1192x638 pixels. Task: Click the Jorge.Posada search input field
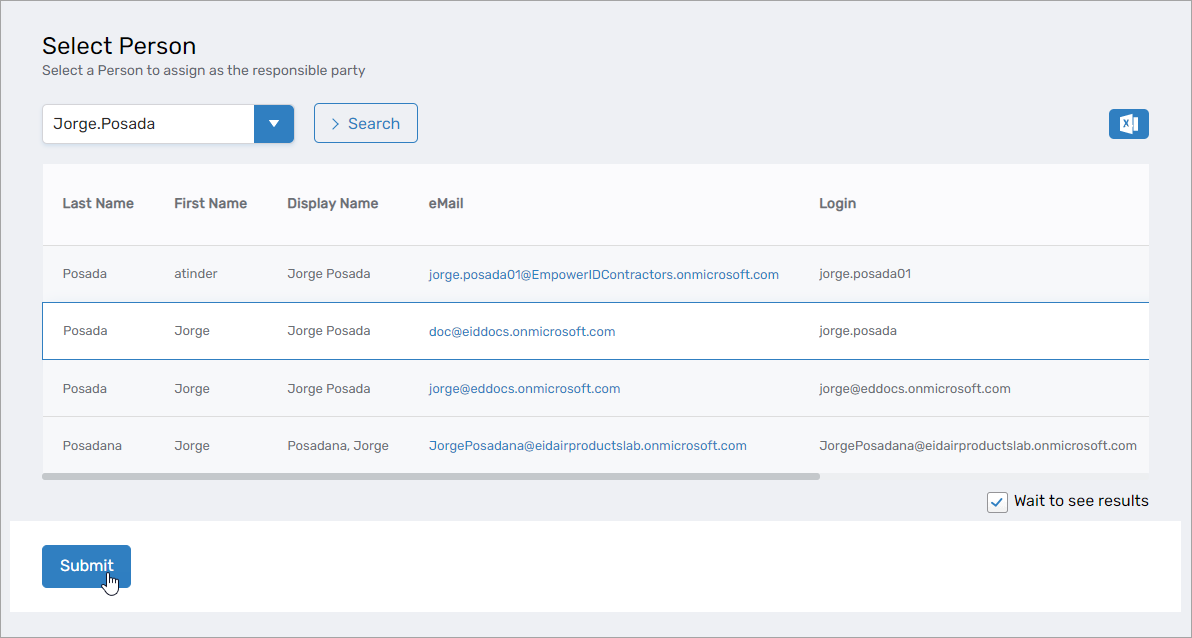(148, 124)
